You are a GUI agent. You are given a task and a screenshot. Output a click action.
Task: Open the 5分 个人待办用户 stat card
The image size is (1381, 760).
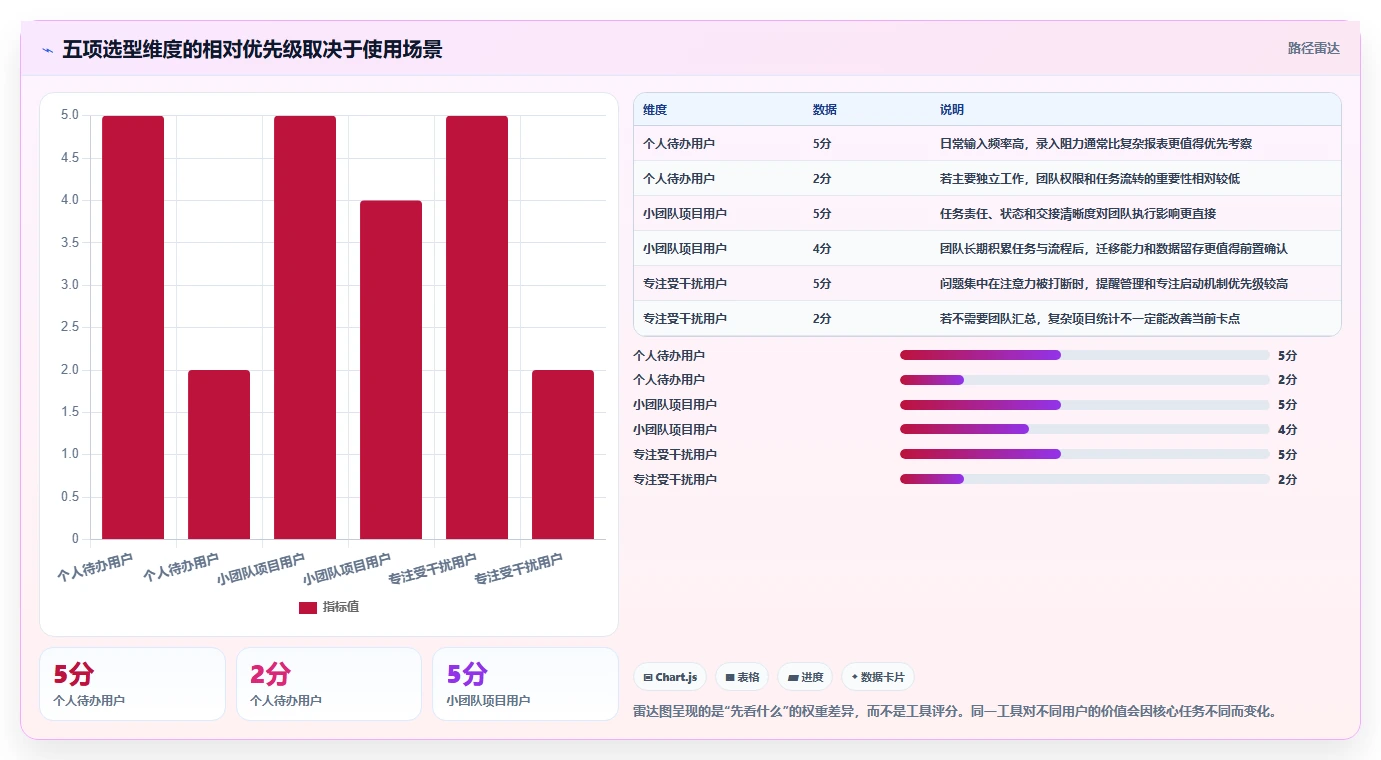click(x=132, y=684)
